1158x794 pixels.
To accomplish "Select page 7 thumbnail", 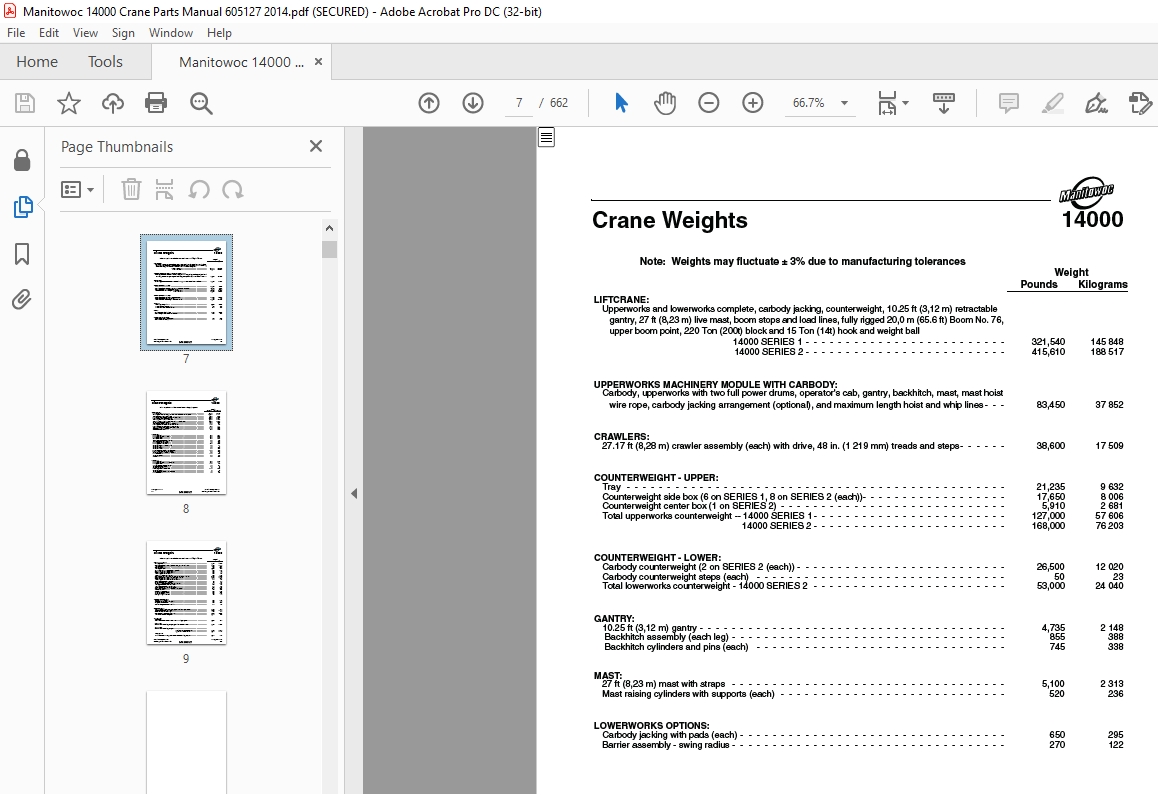I will pos(186,292).
